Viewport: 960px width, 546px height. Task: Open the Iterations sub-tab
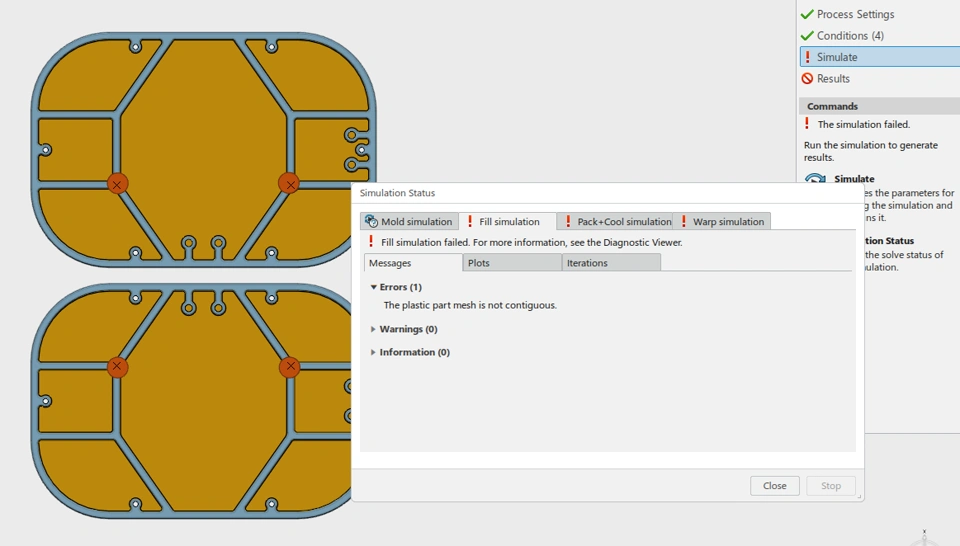(x=612, y=263)
